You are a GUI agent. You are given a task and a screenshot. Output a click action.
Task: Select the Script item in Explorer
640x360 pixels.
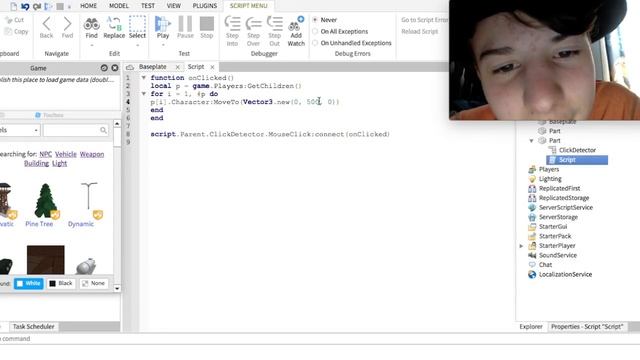click(x=576, y=160)
